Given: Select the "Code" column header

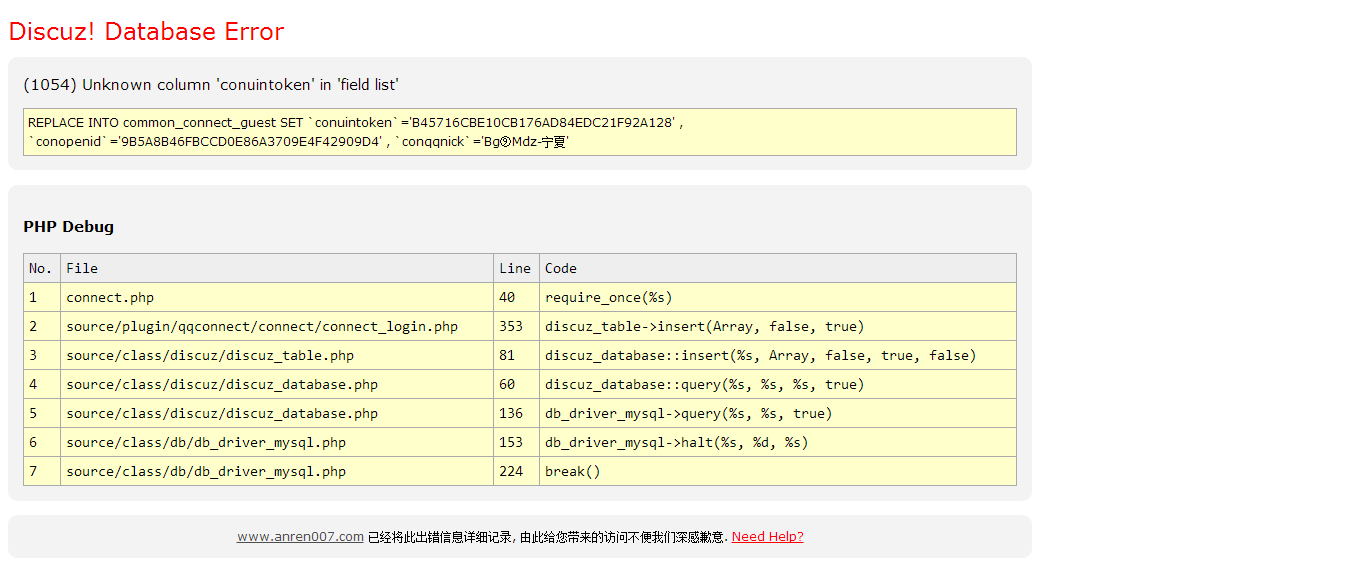Looking at the screenshot, I should (561, 268).
